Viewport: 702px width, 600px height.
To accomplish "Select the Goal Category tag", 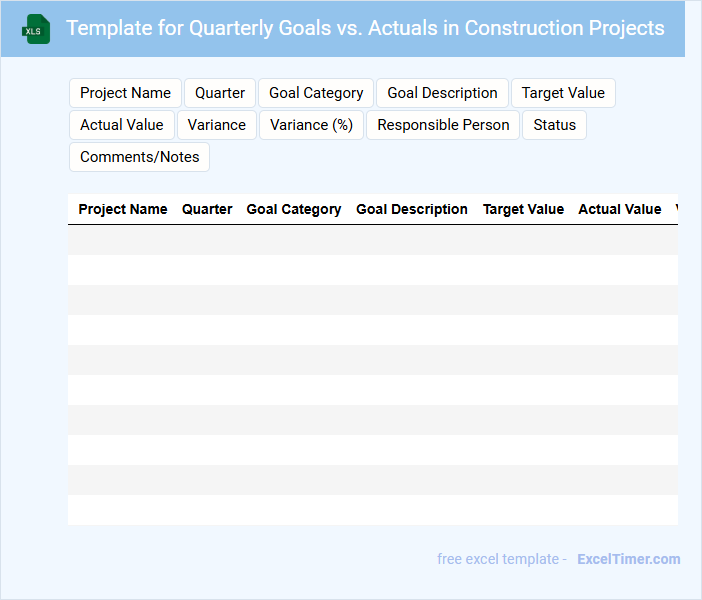I will coord(316,93).
